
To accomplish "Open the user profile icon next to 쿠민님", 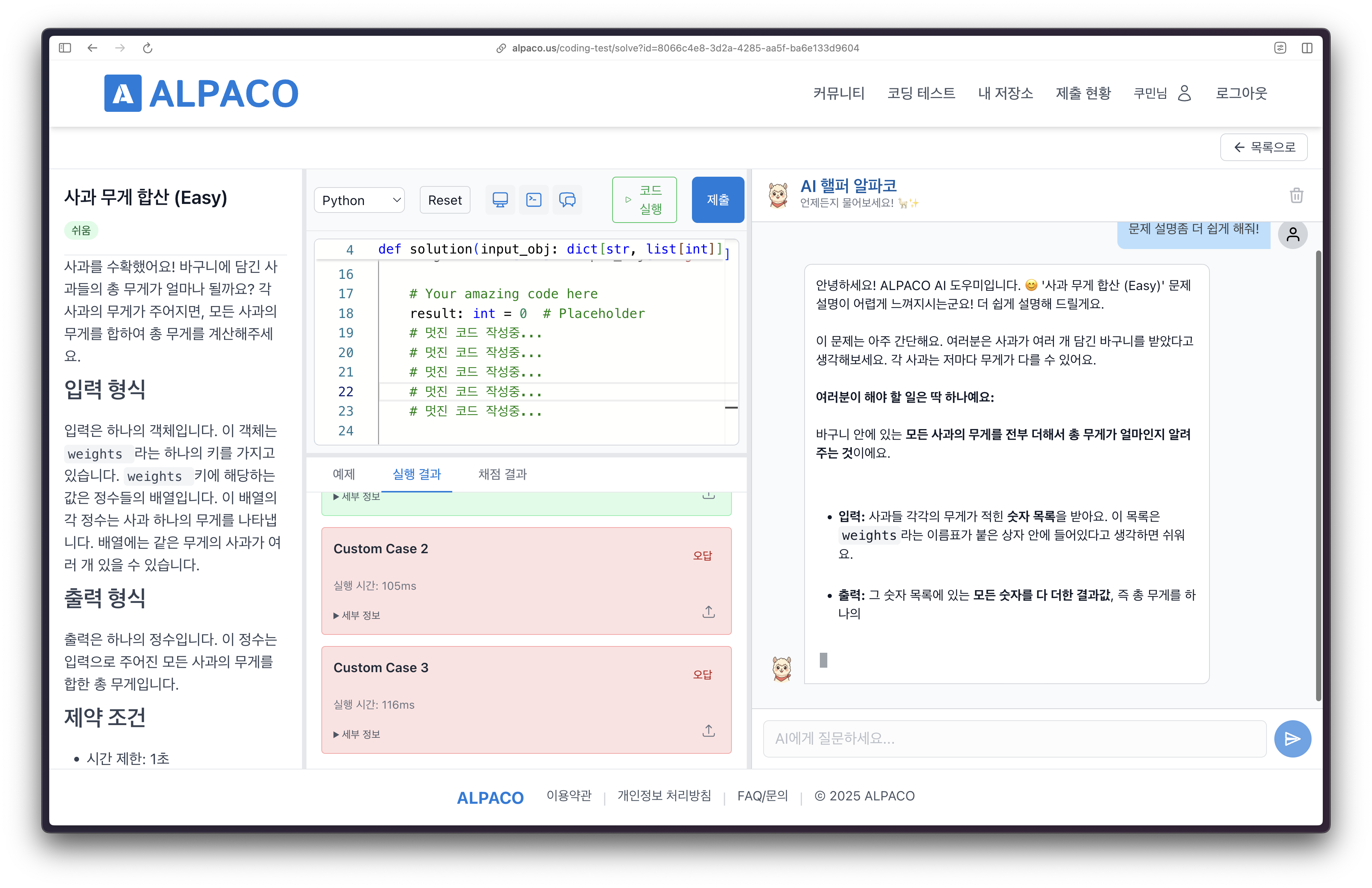I will [x=1184, y=93].
